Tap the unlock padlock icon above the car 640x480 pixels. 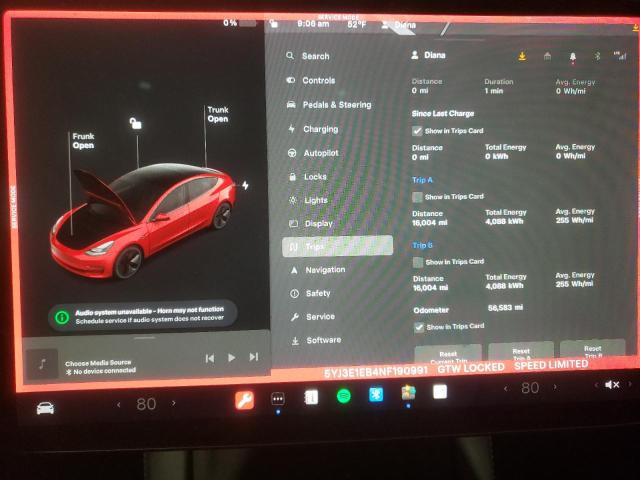click(x=136, y=123)
